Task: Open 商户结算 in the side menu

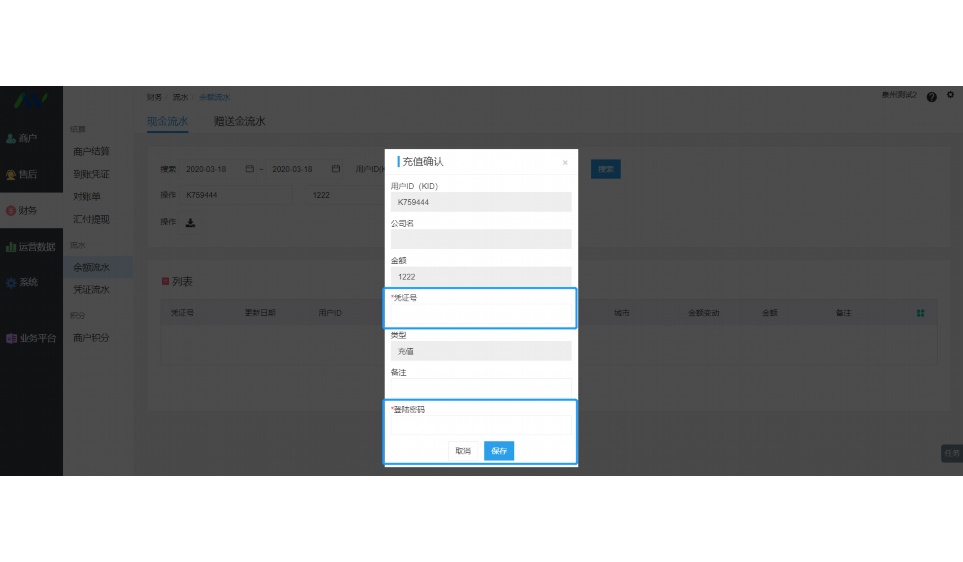Action: 91,151
